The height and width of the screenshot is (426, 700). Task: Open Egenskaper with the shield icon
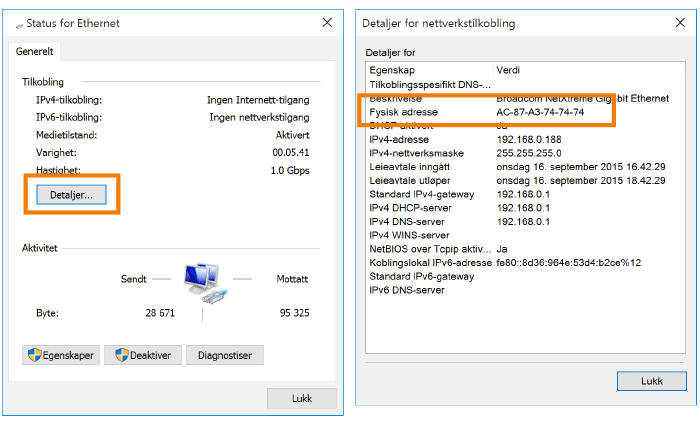(62, 355)
